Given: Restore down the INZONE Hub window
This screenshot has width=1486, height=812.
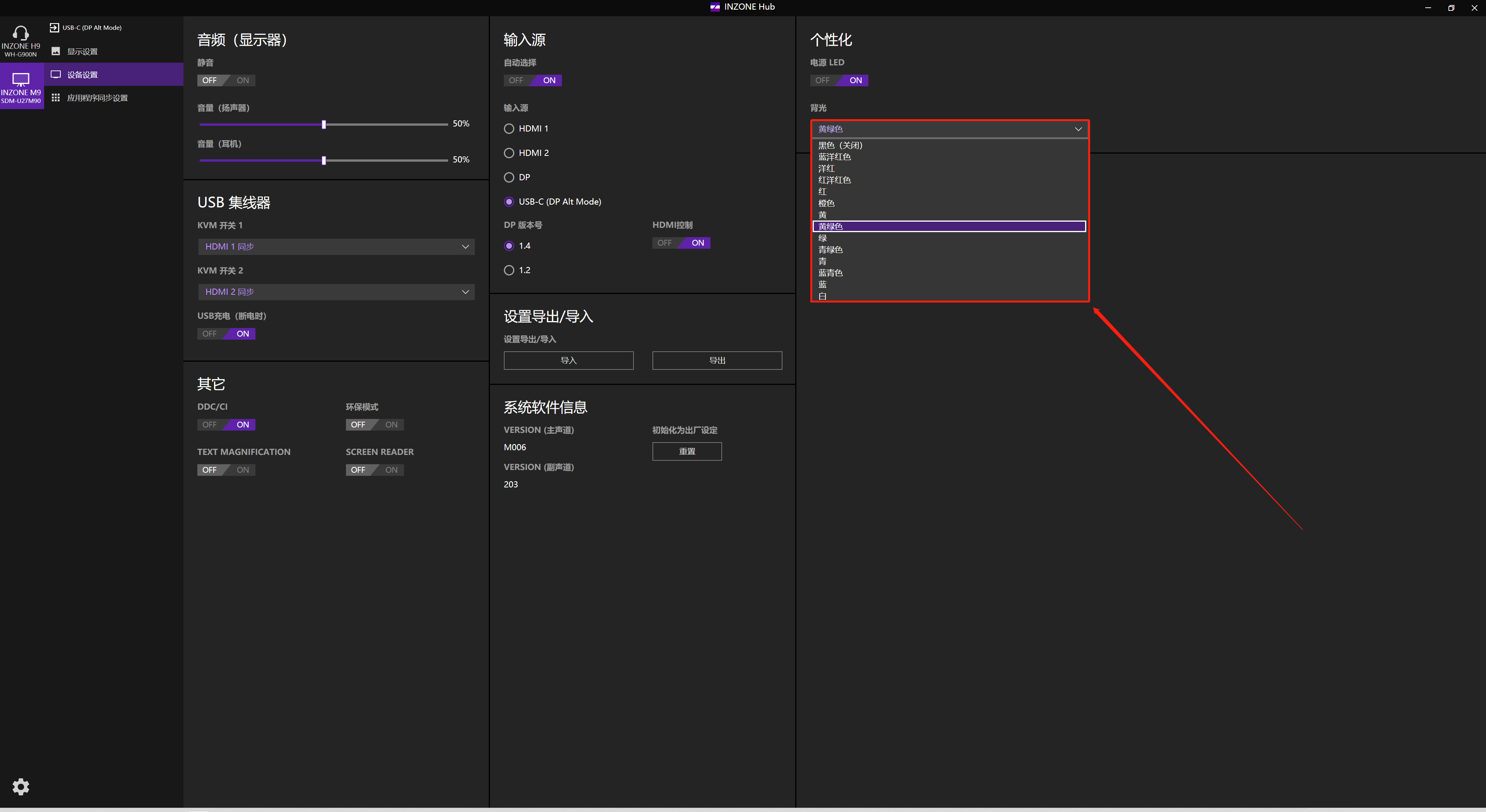Looking at the screenshot, I should coord(1451,7).
